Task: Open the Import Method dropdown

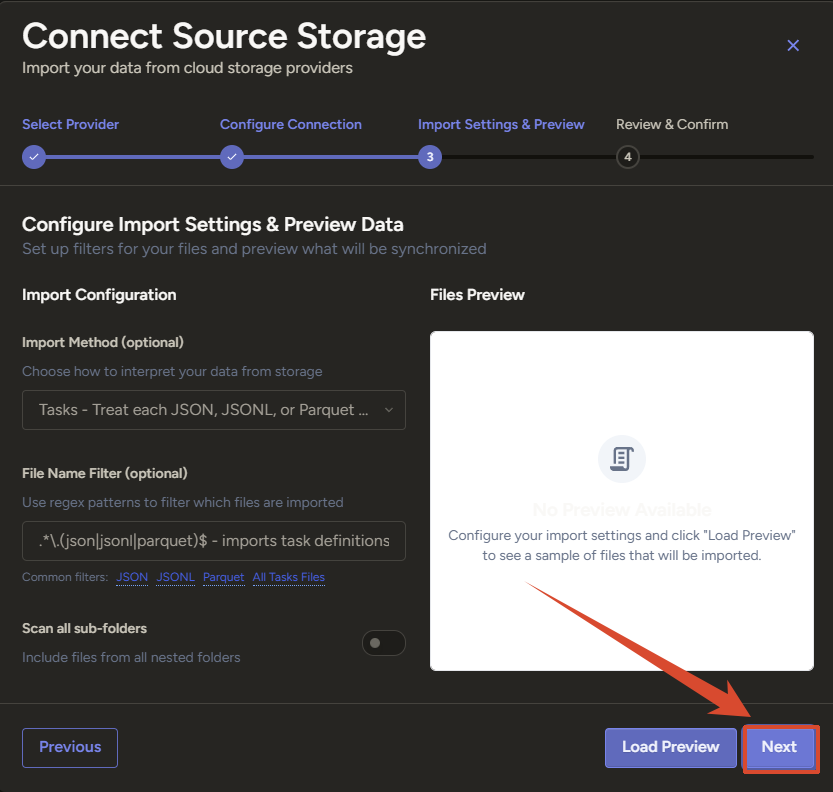Action: pos(214,410)
